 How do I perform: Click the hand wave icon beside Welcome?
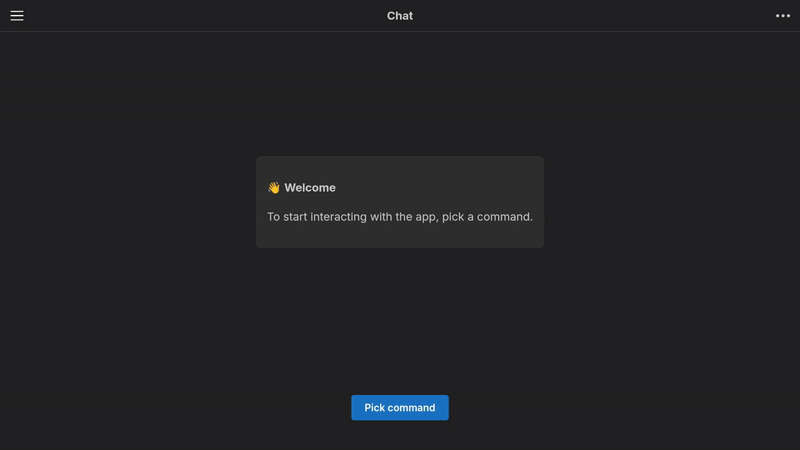[274, 188]
